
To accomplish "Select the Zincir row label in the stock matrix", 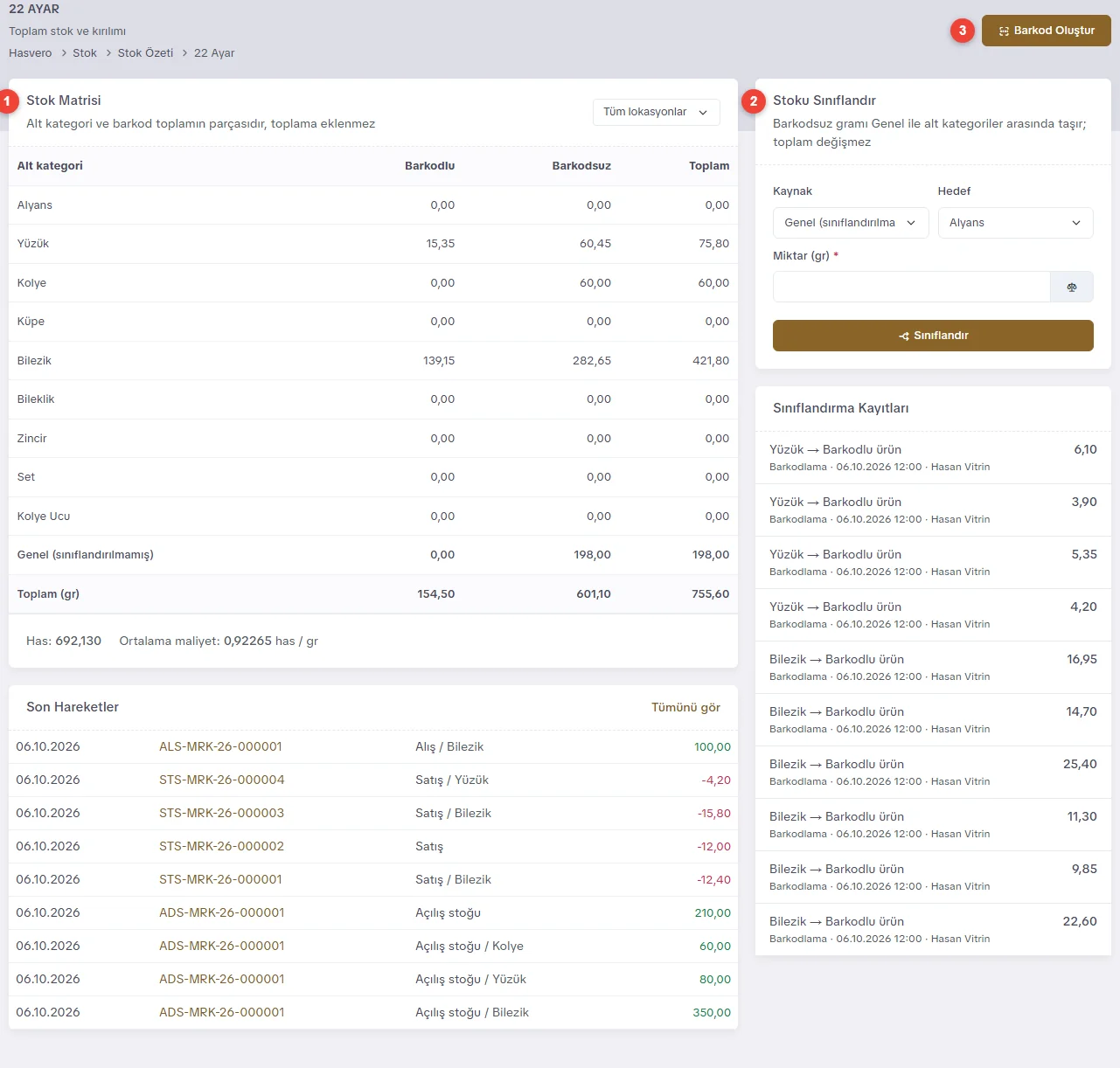I will click(32, 439).
